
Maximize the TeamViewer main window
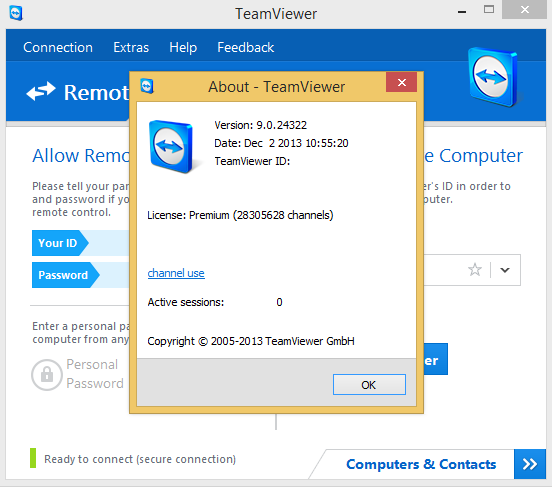click(x=489, y=10)
